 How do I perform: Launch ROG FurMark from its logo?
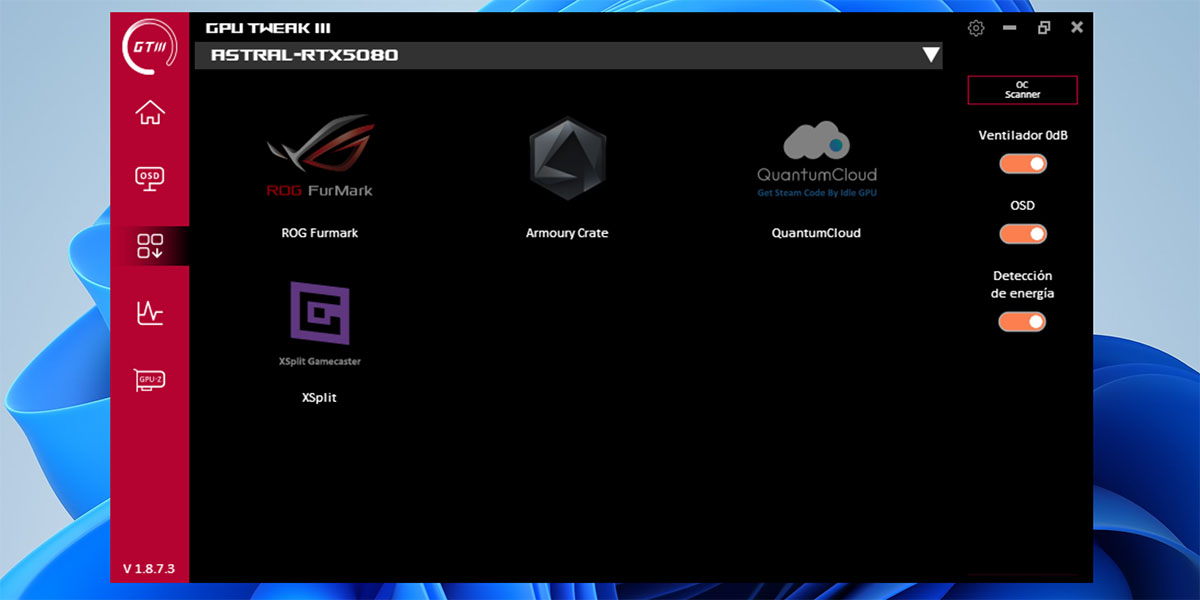320,155
